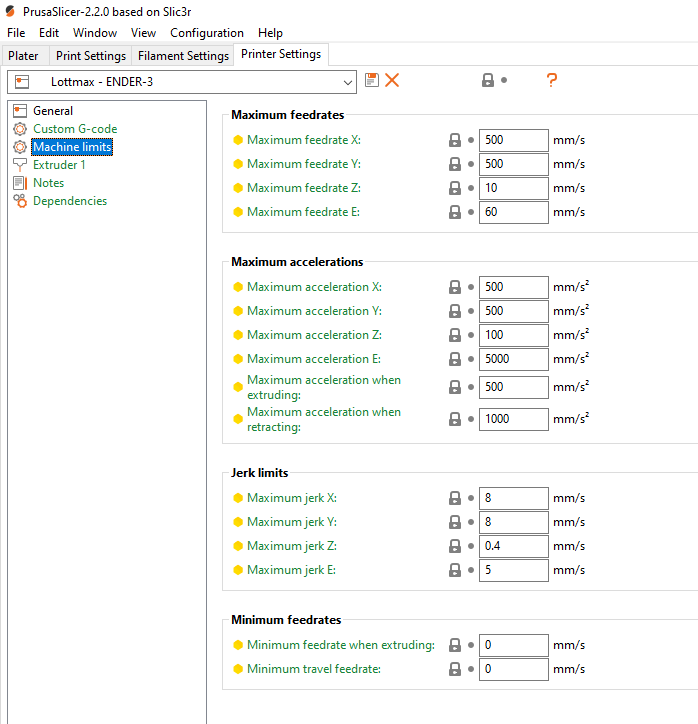This screenshot has width=698, height=724.
Task: Click lock icon for Maximum feedrate E
Action: (455, 212)
